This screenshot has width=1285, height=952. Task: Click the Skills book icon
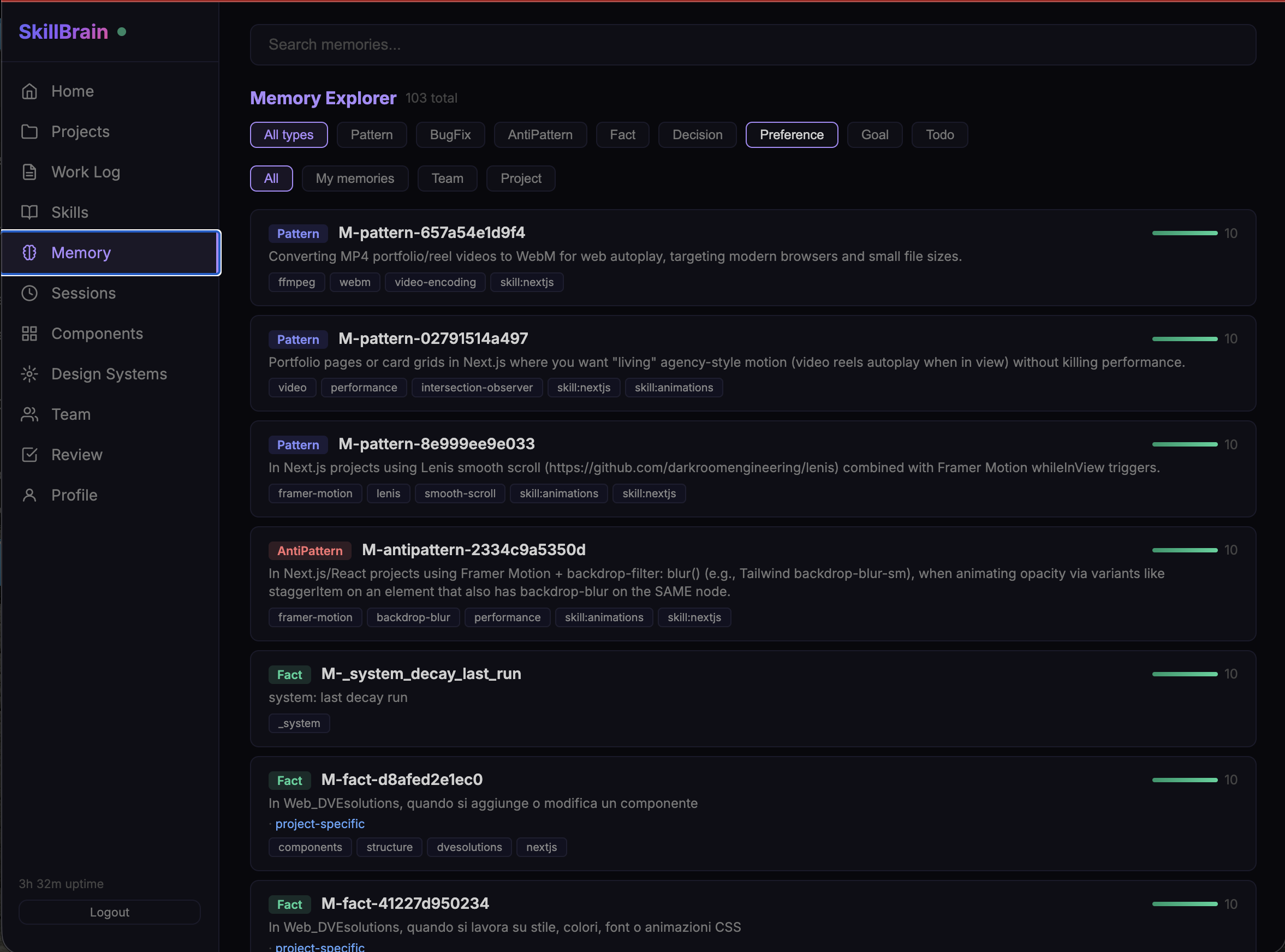tap(29, 212)
